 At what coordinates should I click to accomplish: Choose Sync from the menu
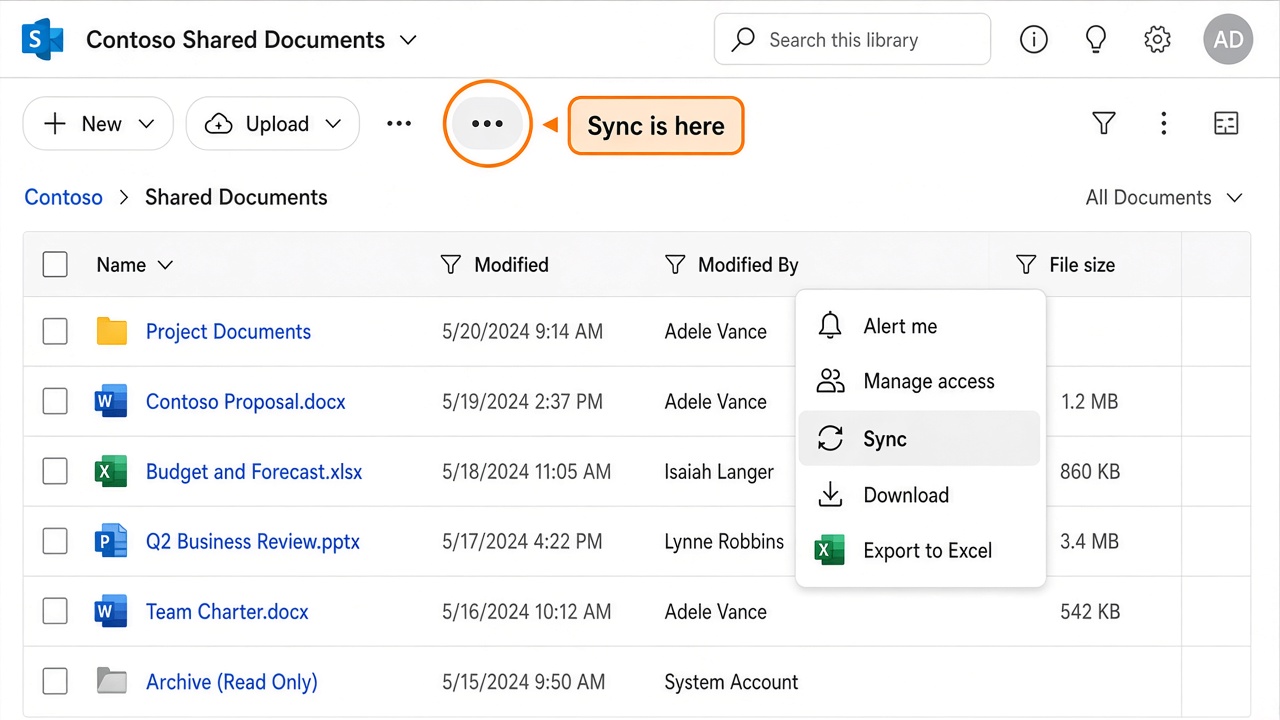click(920, 438)
